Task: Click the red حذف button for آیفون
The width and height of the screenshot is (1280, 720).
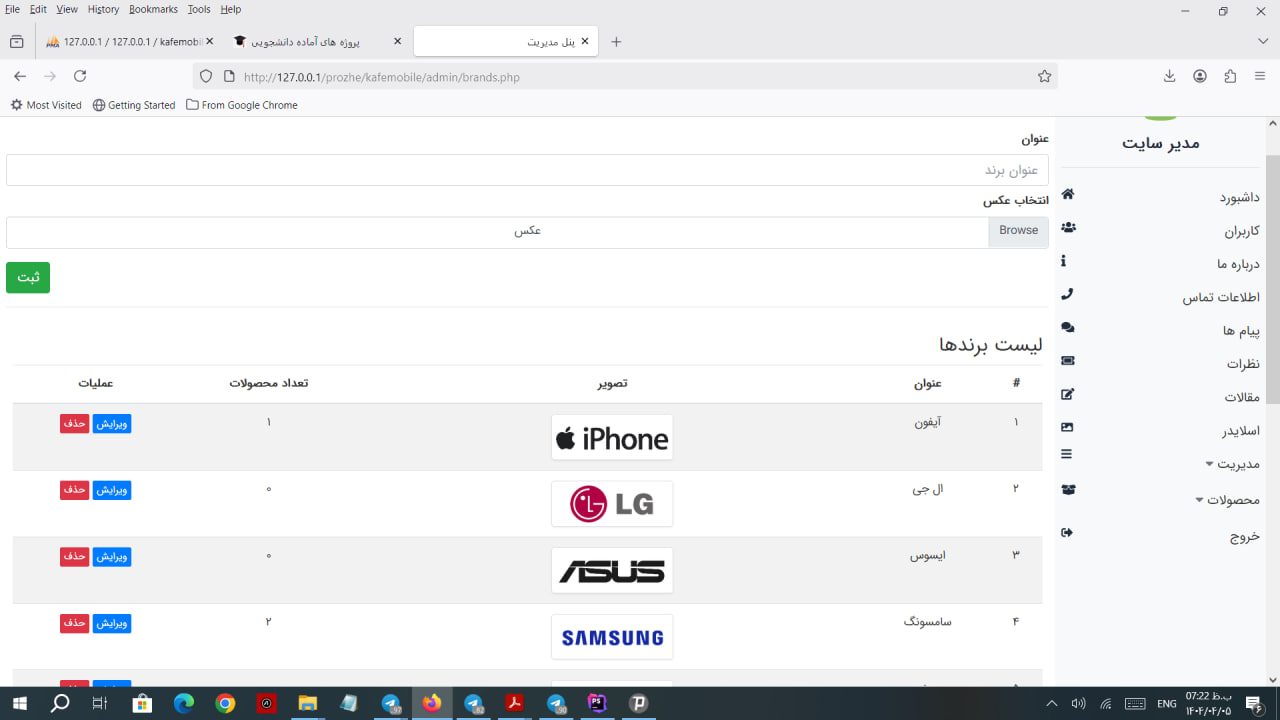Action: [x=75, y=423]
